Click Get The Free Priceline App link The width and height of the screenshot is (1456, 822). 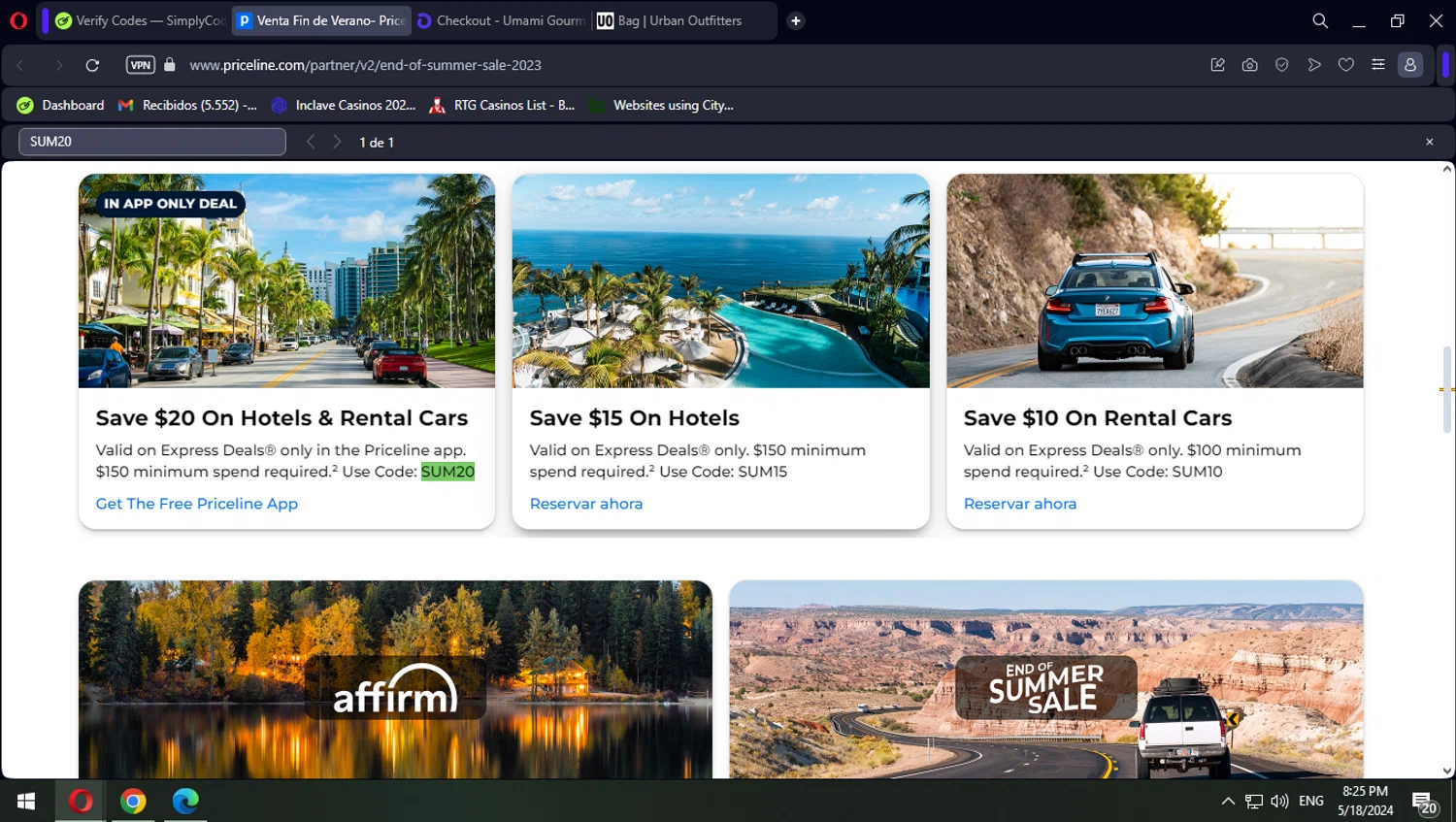pos(197,504)
